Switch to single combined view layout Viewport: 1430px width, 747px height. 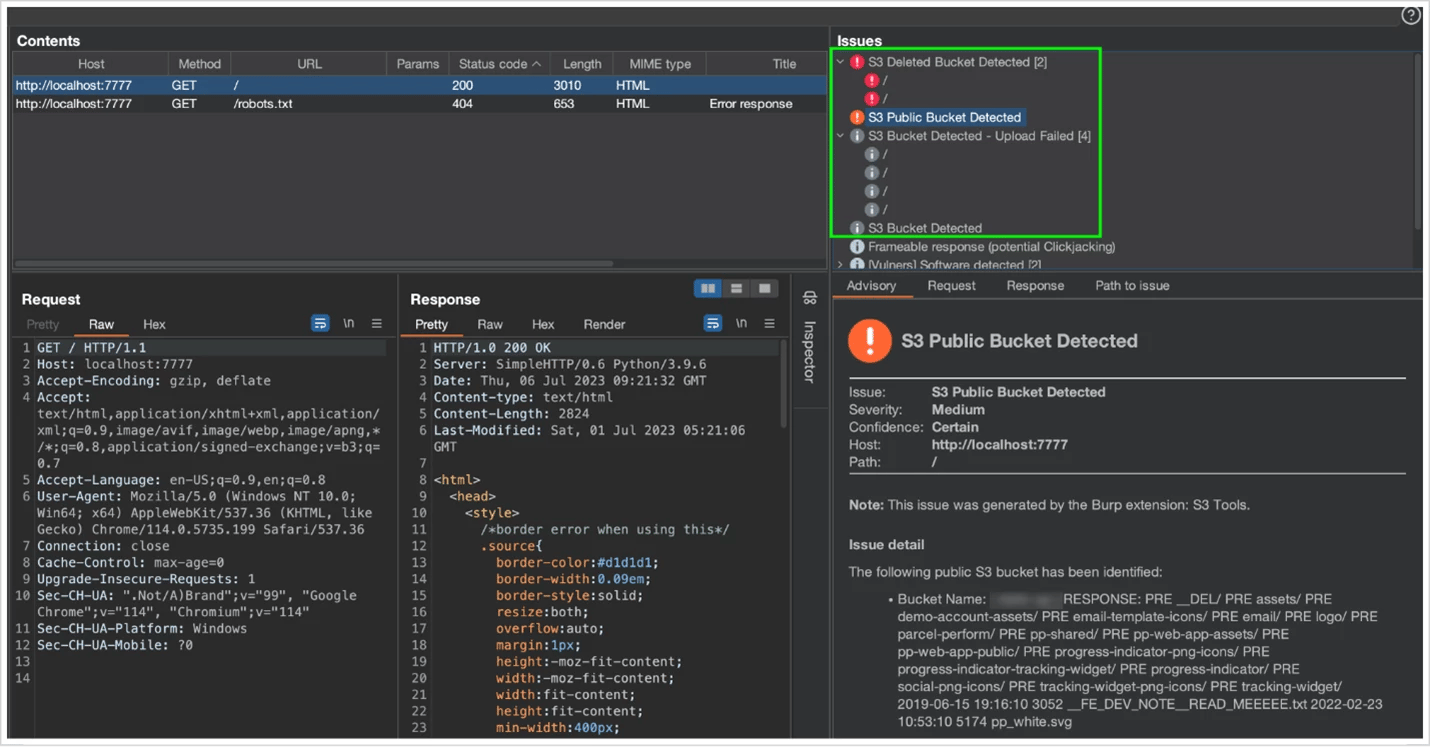coord(765,289)
